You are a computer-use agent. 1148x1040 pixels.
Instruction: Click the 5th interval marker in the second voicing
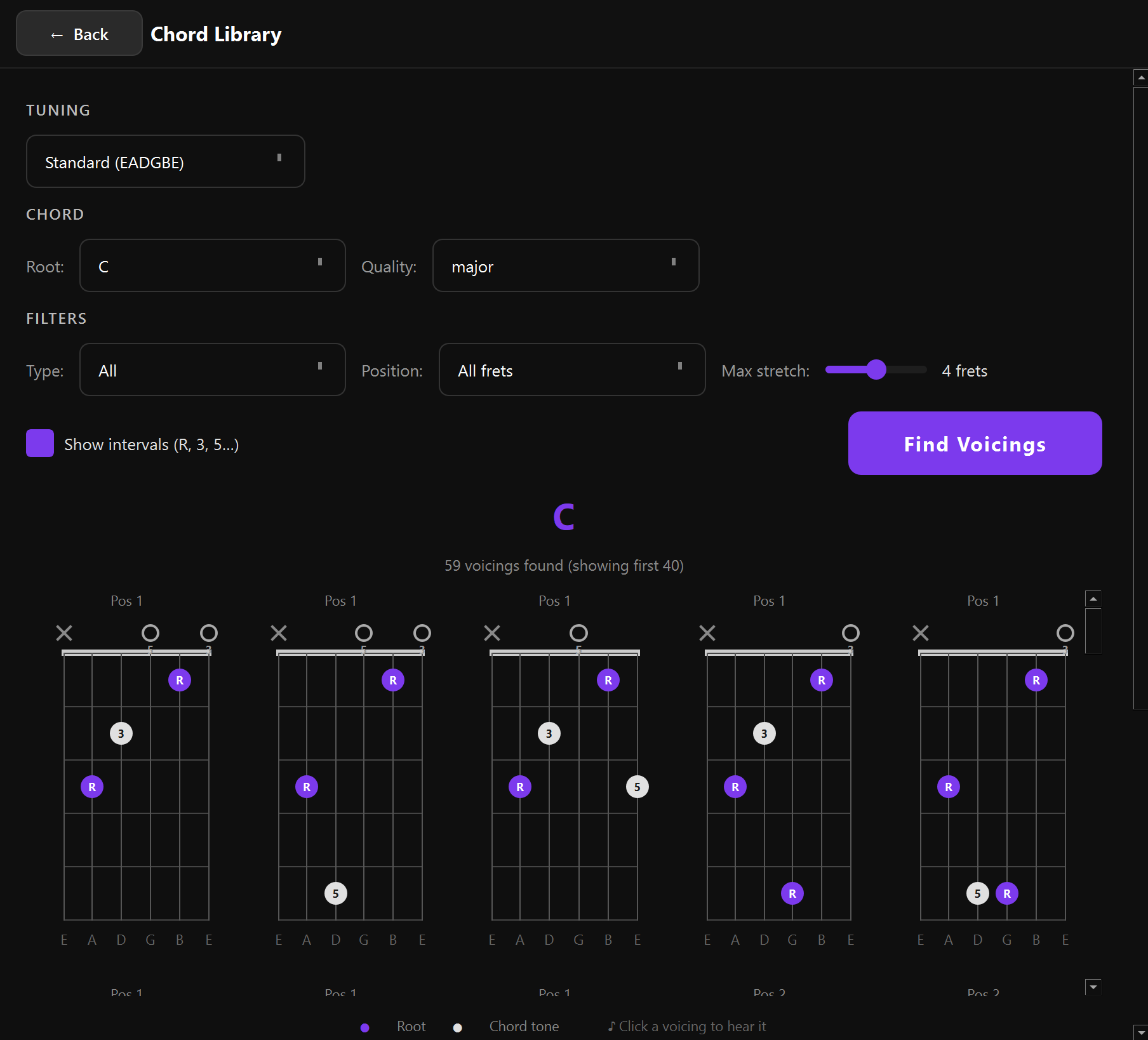point(335,893)
